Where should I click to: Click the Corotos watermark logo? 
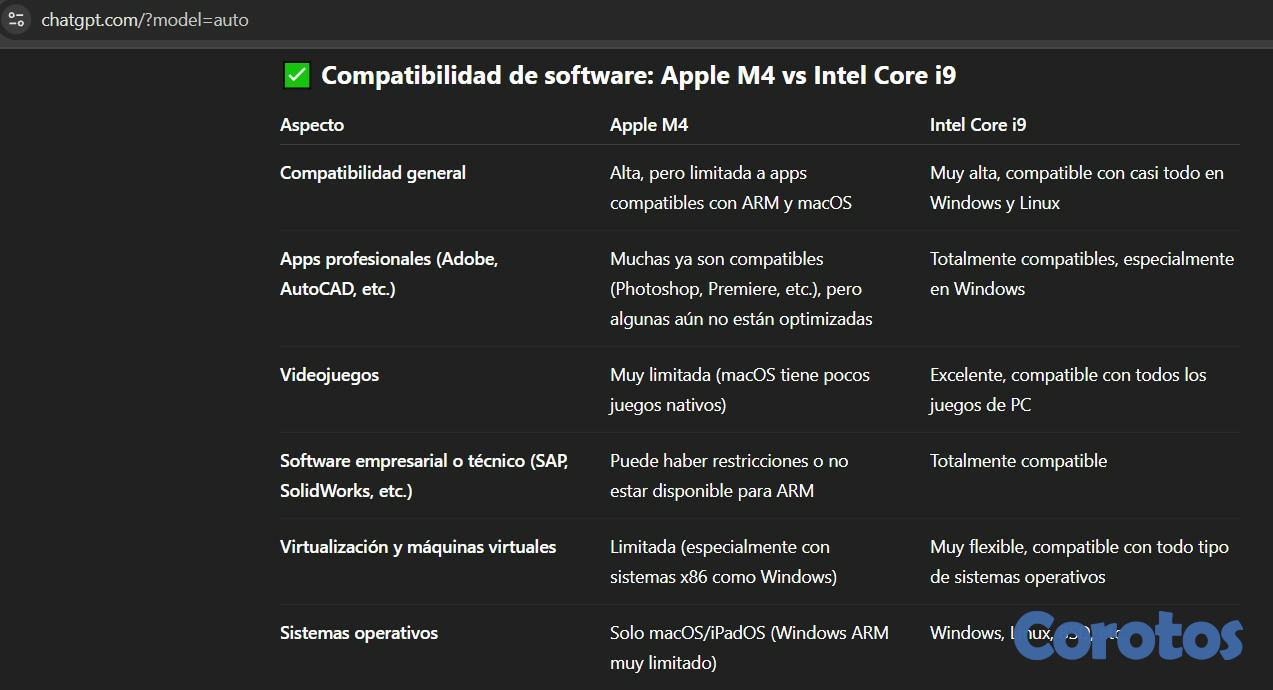point(1128,637)
